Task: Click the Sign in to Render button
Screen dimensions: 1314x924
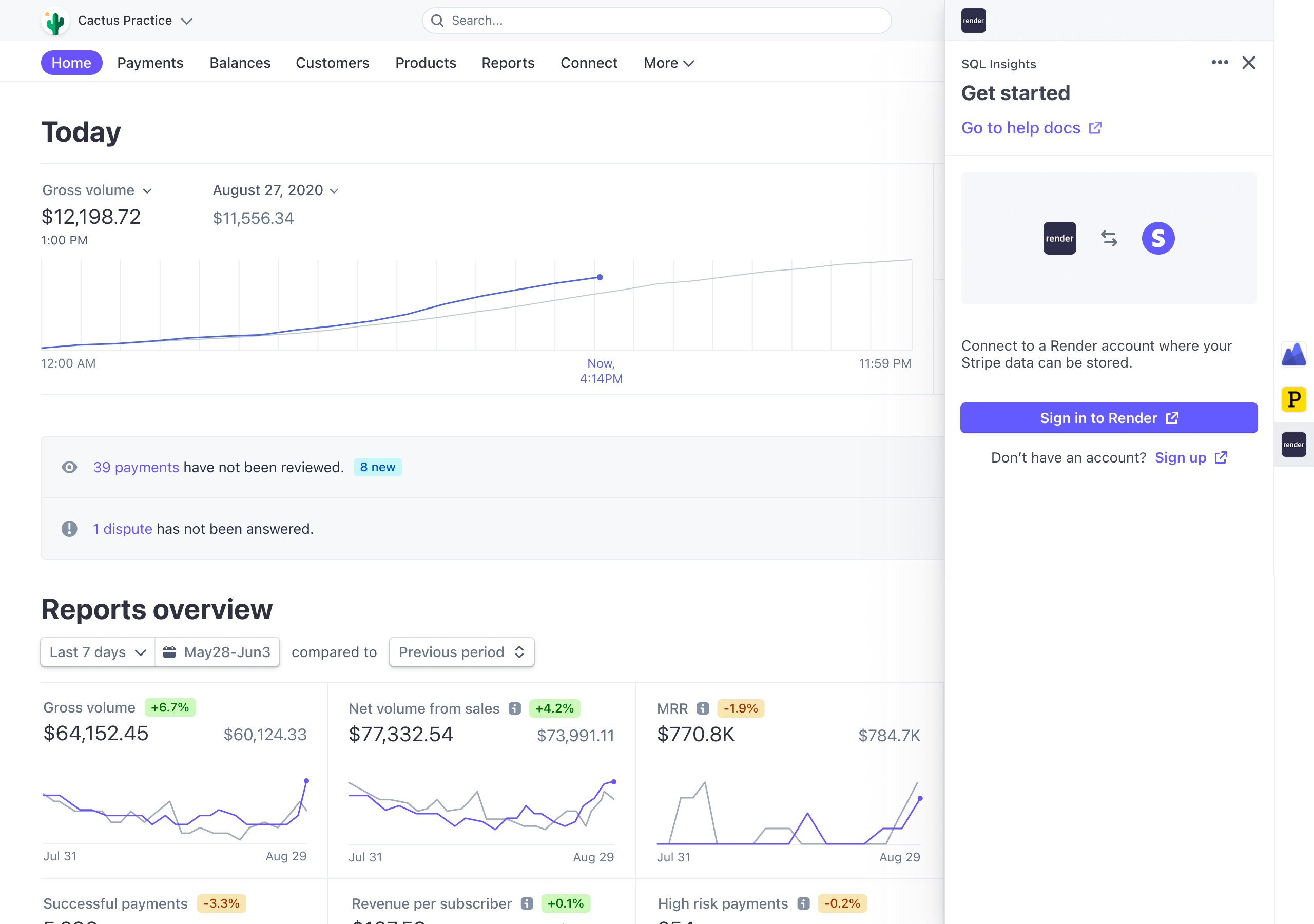Action: coord(1109,418)
